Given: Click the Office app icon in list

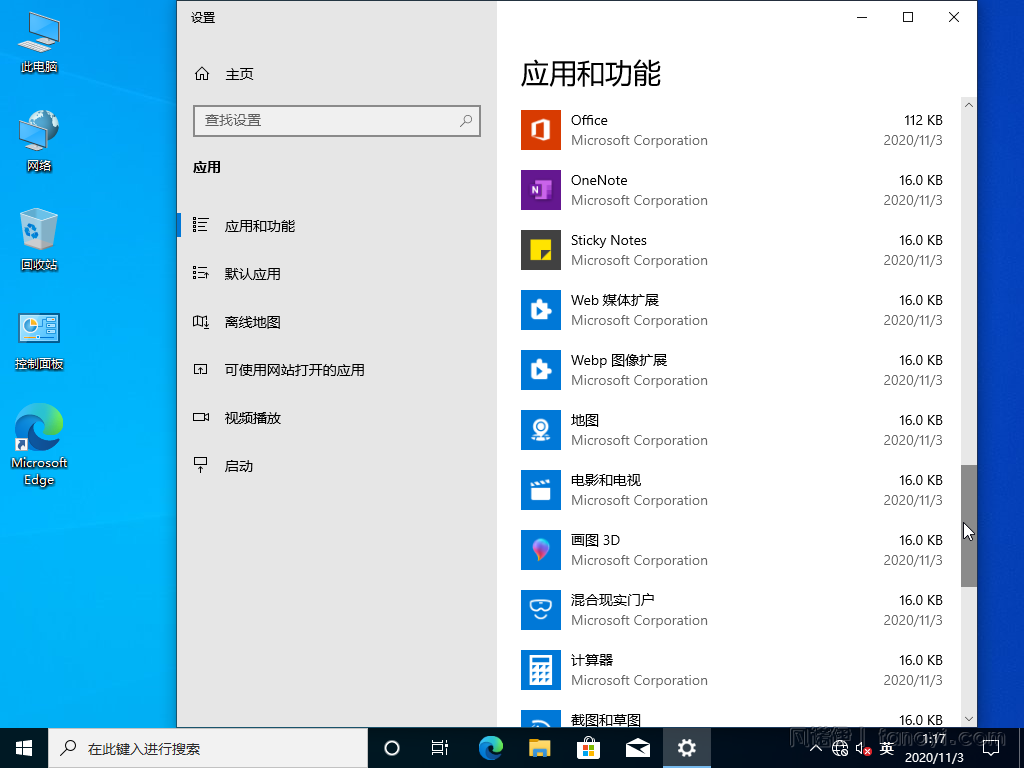Looking at the screenshot, I should 541,130.
